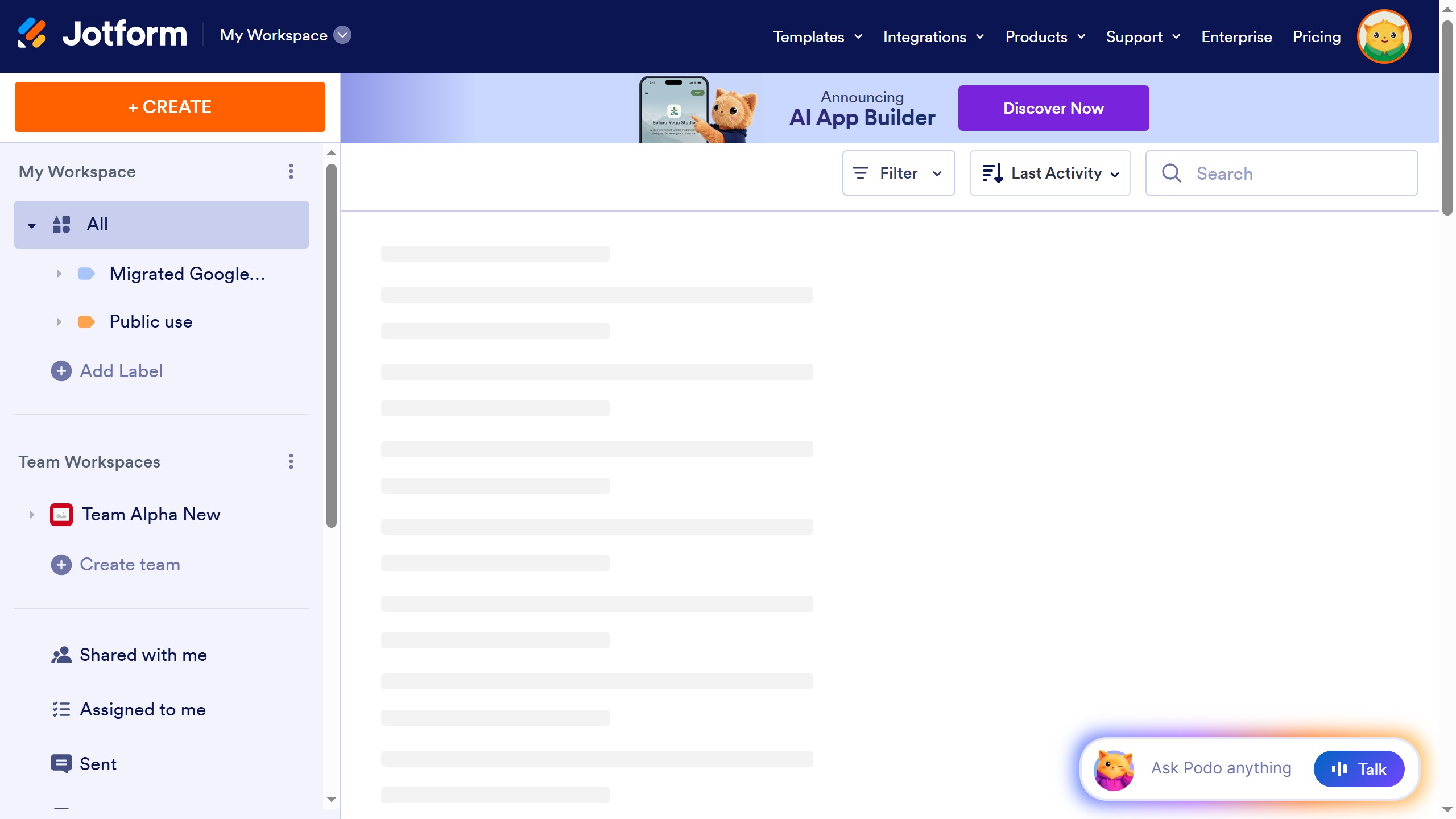
Task: Click the blue Migrated Google label icon
Action: point(86,274)
